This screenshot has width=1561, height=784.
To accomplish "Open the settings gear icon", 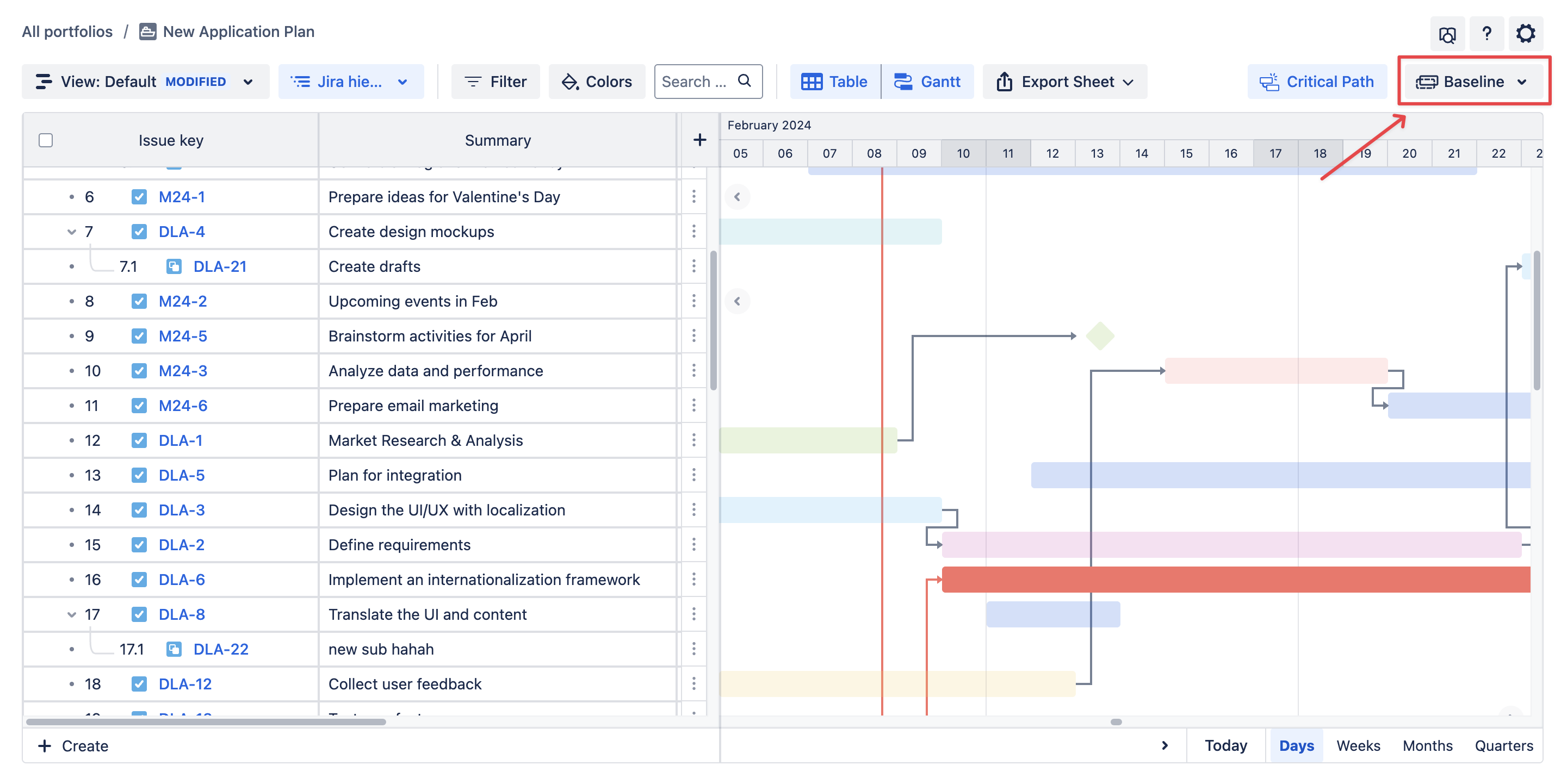I will tap(1525, 33).
